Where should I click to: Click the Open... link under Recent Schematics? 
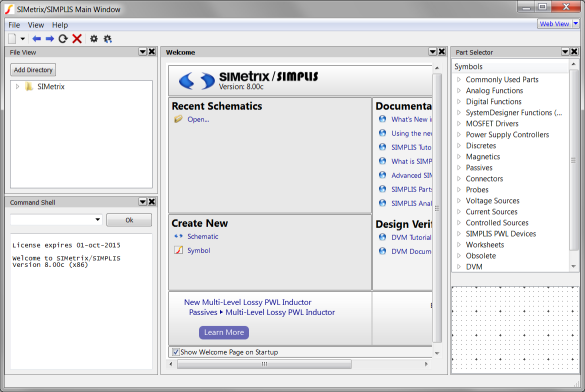(x=198, y=119)
